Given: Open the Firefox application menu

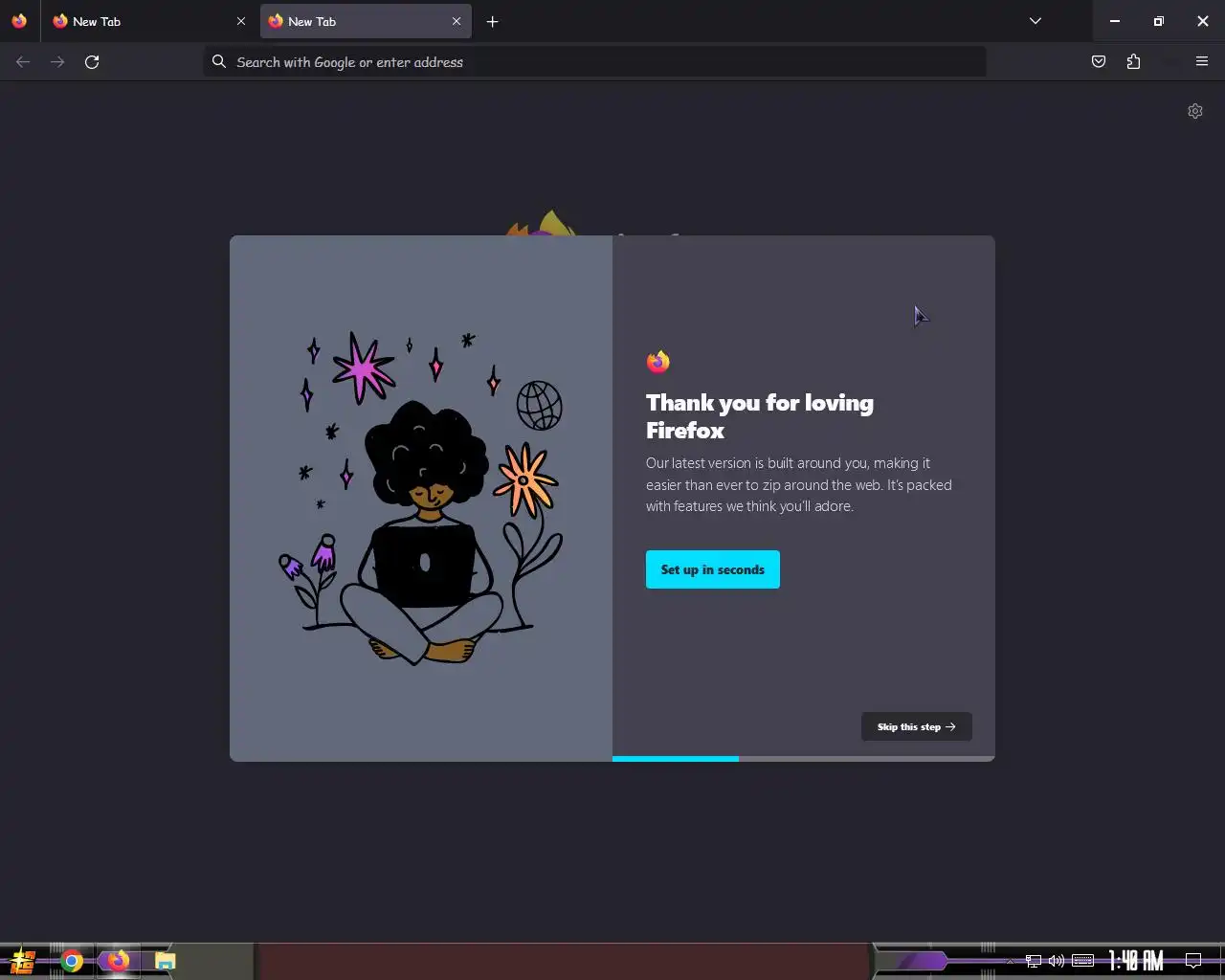Looking at the screenshot, I should click(x=1202, y=61).
